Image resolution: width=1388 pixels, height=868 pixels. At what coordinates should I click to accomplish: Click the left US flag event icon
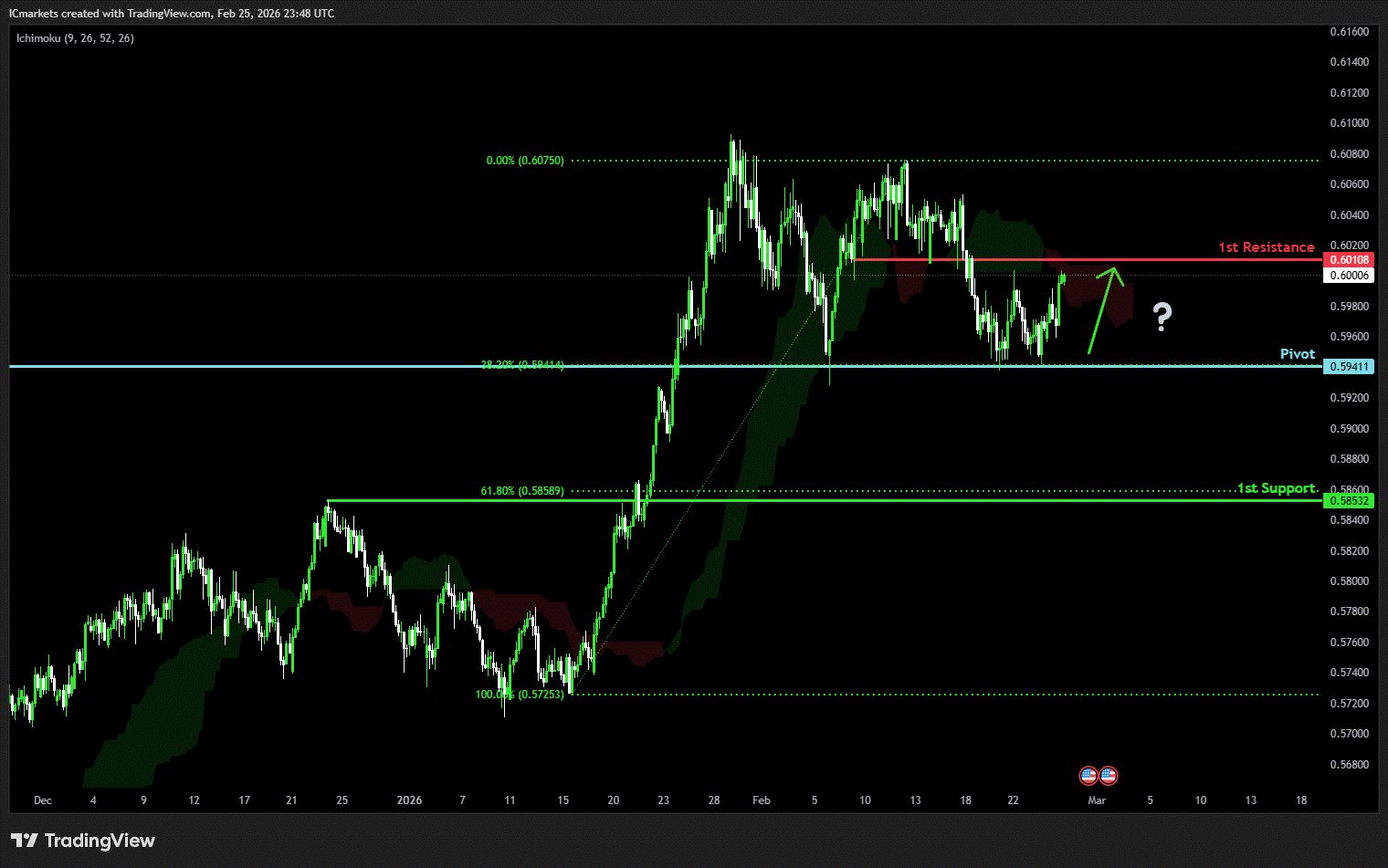pyautogui.click(x=1088, y=776)
